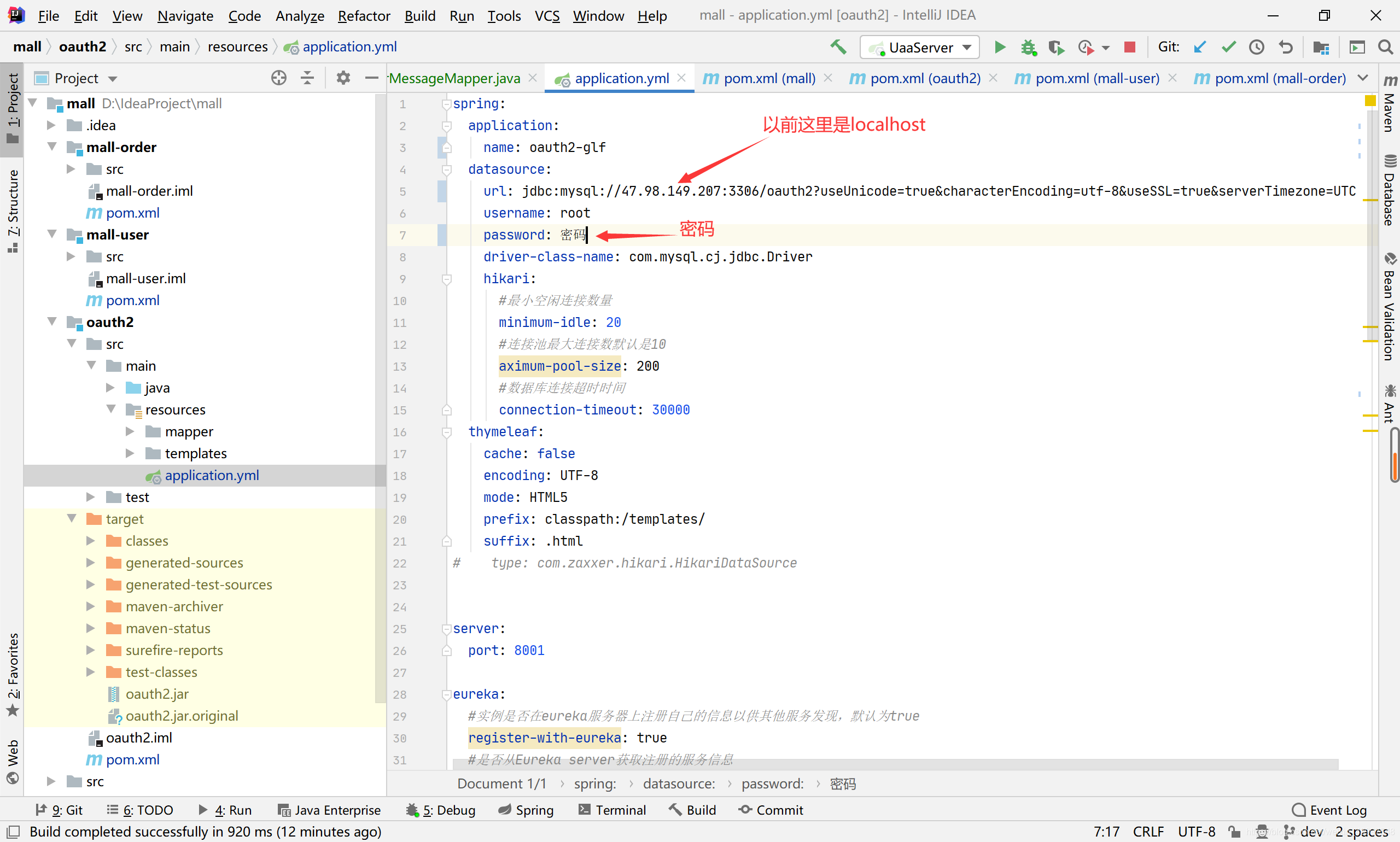Click Git update project arrow
This screenshot has width=1400, height=842.
pyautogui.click(x=1199, y=48)
